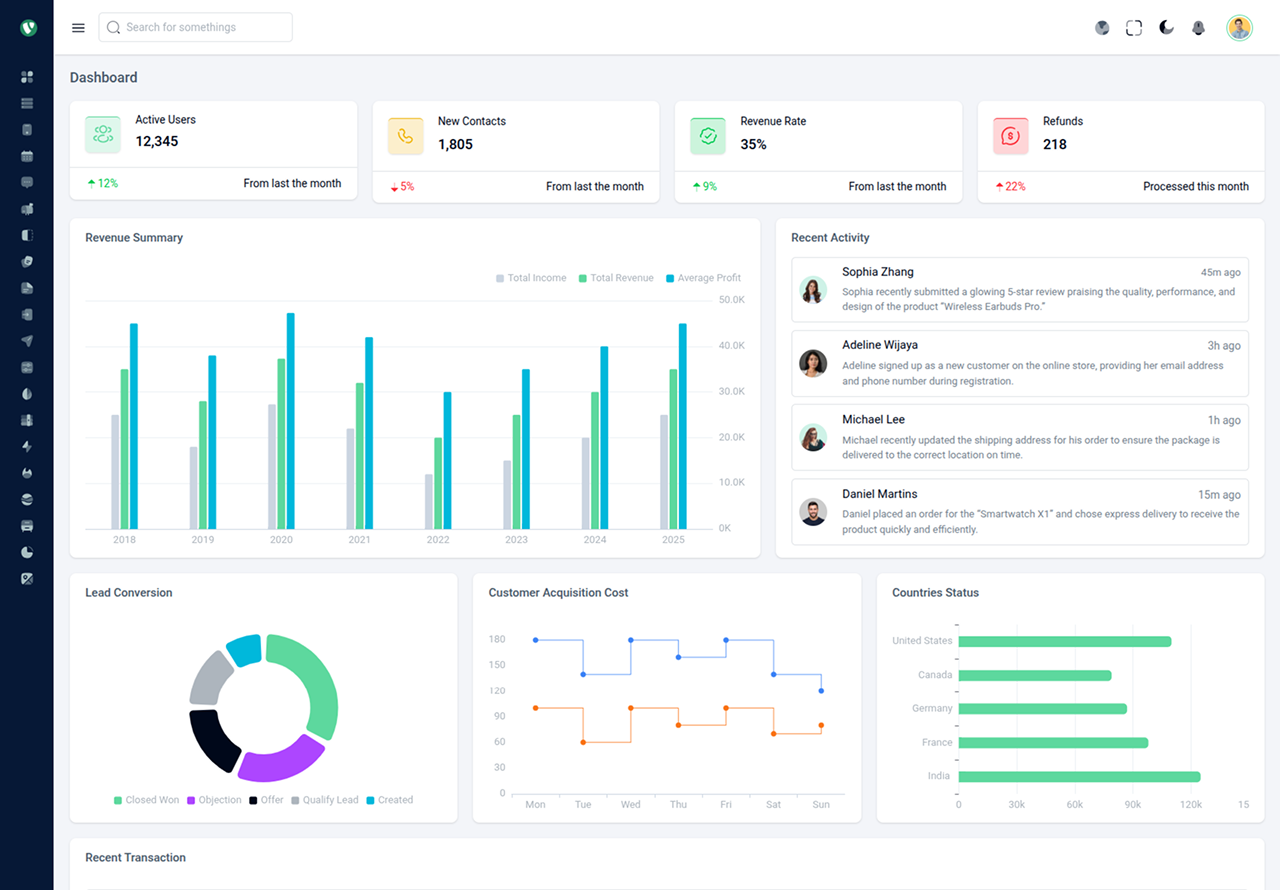Image resolution: width=1280 pixels, height=890 pixels.
Task: Click the Objection purple legend swatch
Action: [192, 800]
